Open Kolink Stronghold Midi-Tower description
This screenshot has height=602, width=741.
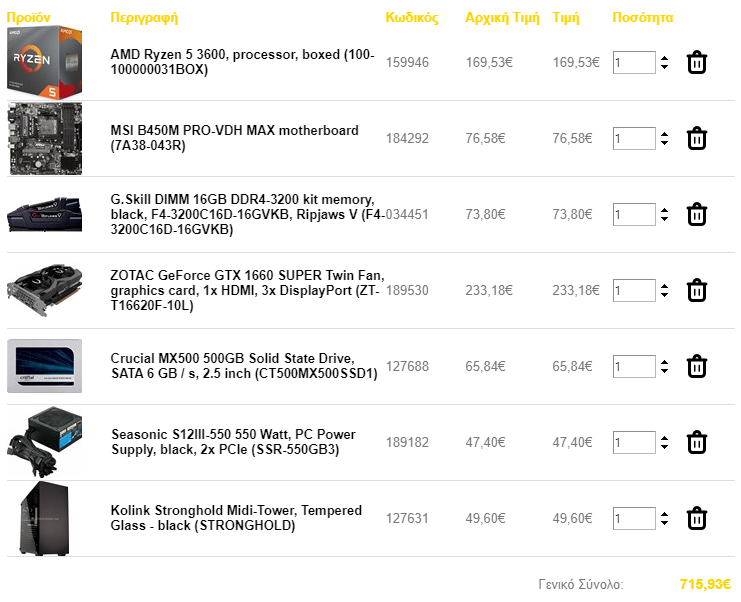point(236,518)
